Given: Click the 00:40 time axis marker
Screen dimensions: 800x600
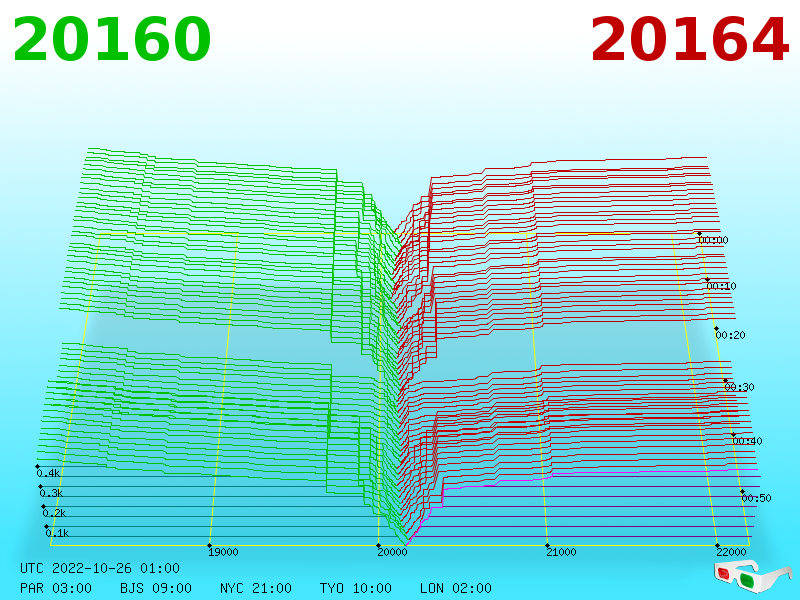Looking at the screenshot, I should 747,441.
